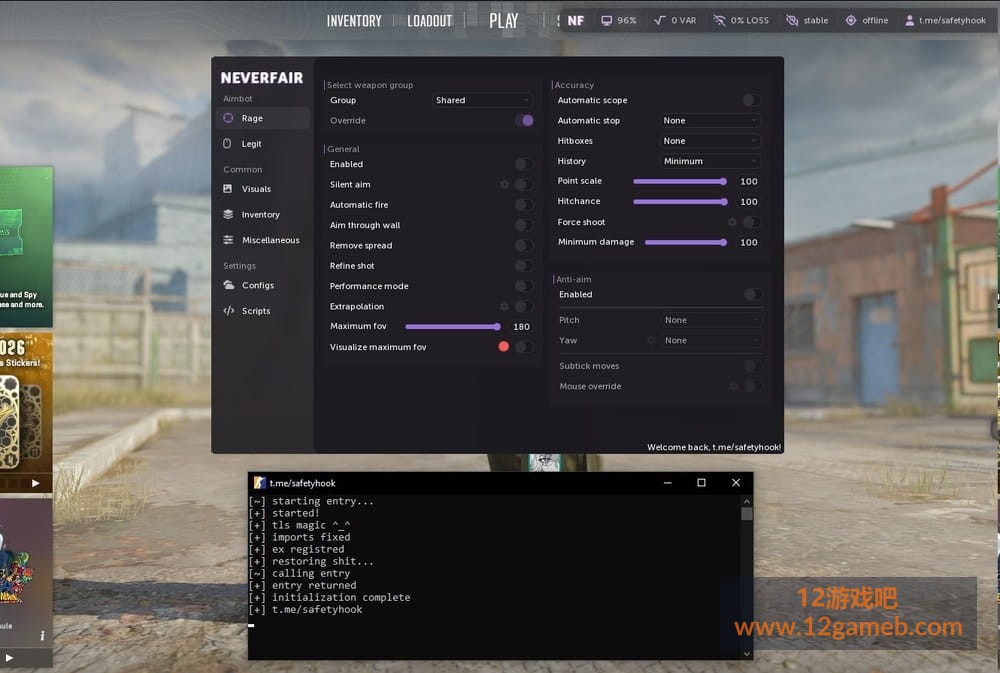Enable Remove spread switch
The image size is (1000, 673).
tap(524, 246)
